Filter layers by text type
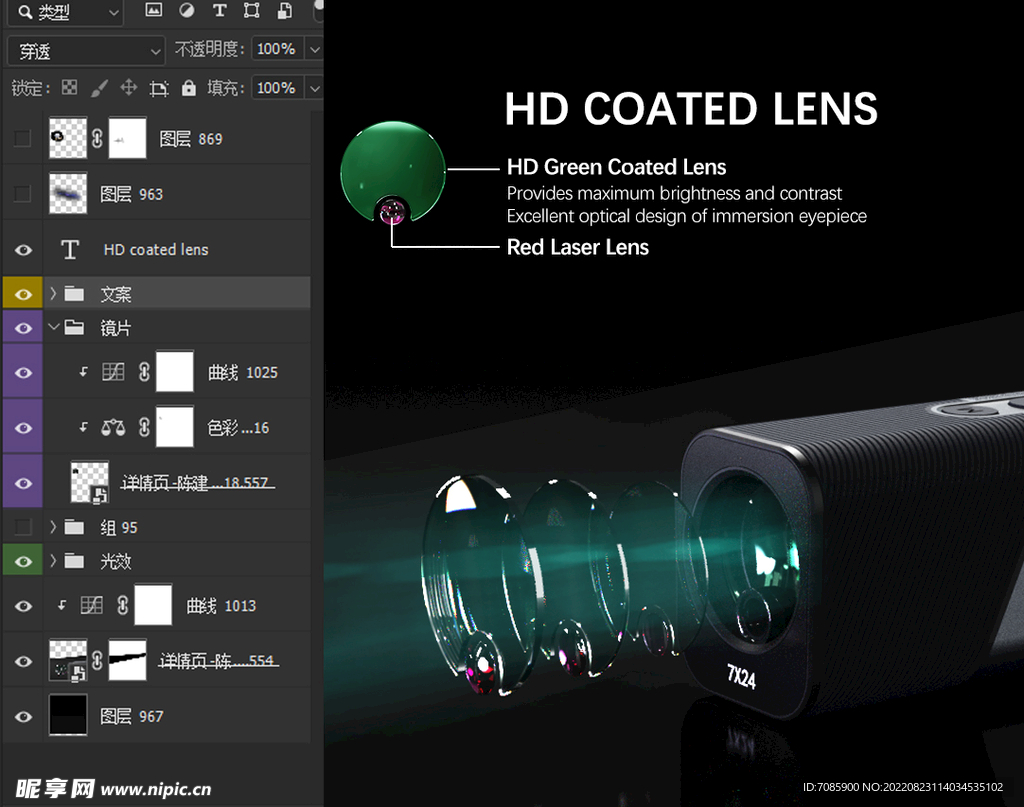The height and width of the screenshot is (807, 1024). [219, 11]
